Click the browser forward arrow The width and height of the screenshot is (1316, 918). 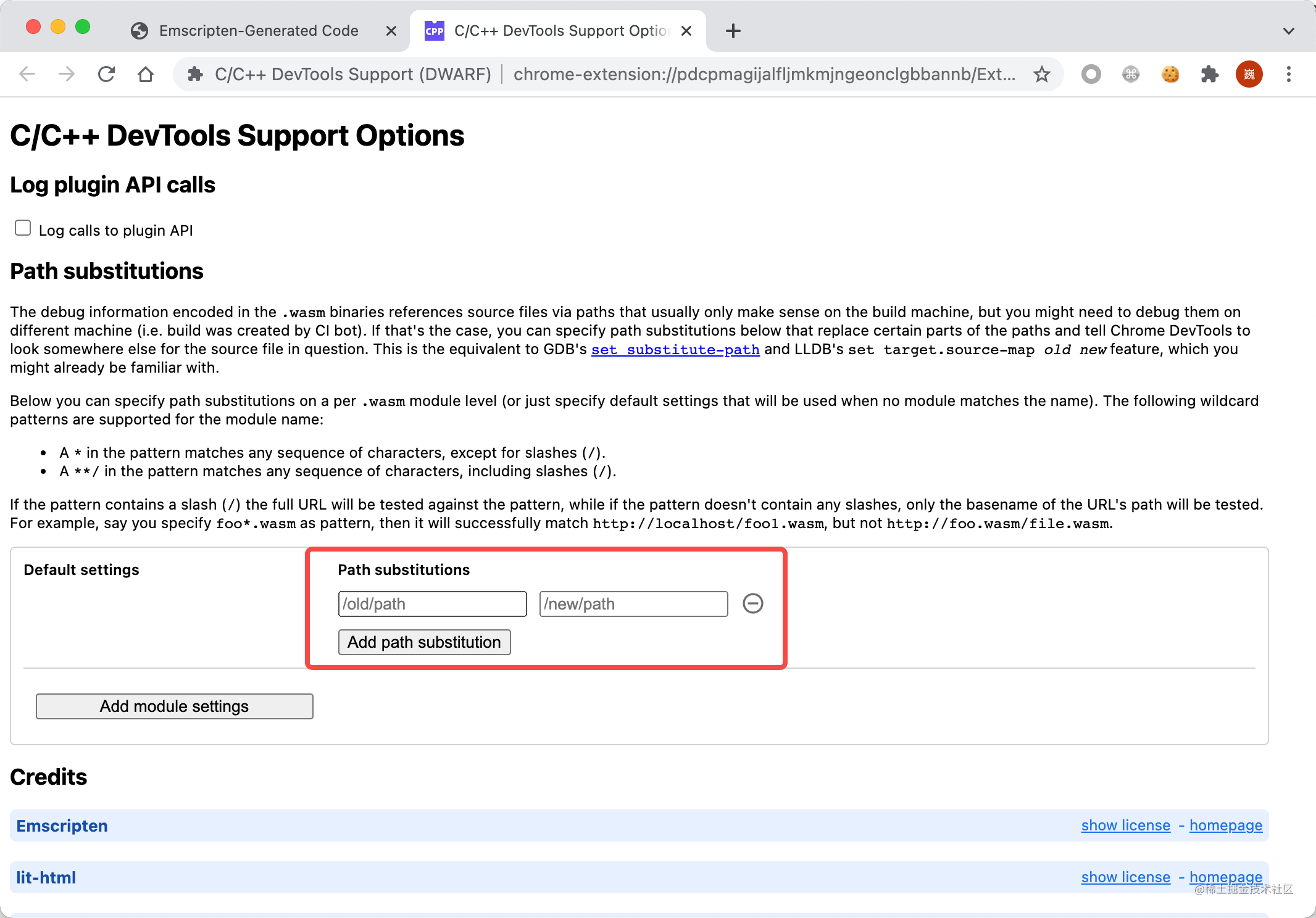(x=67, y=75)
